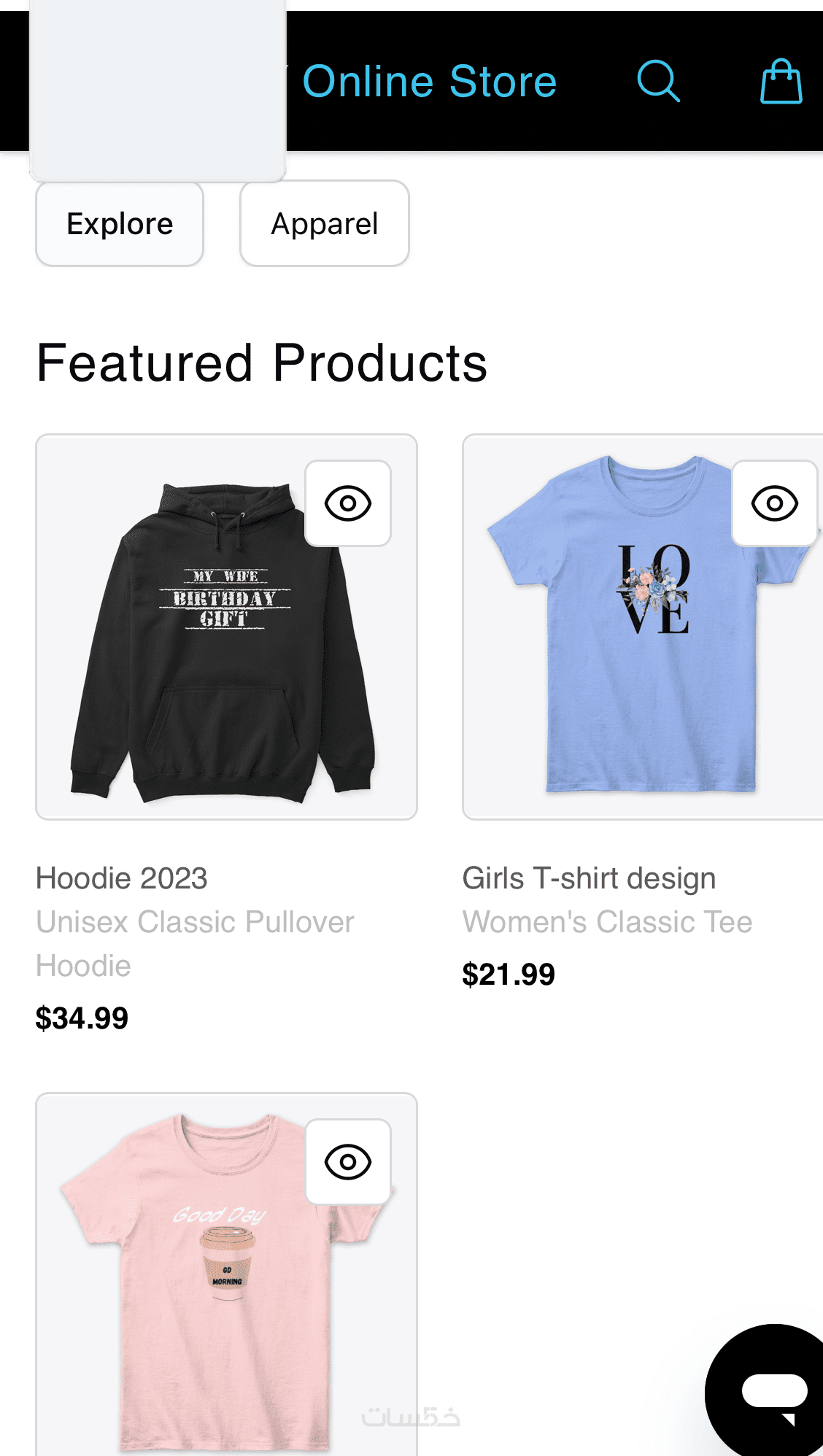823x1456 pixels.
Task: Open the search magnifier in header
Action: pyautogui.click(x=658, y=81)
